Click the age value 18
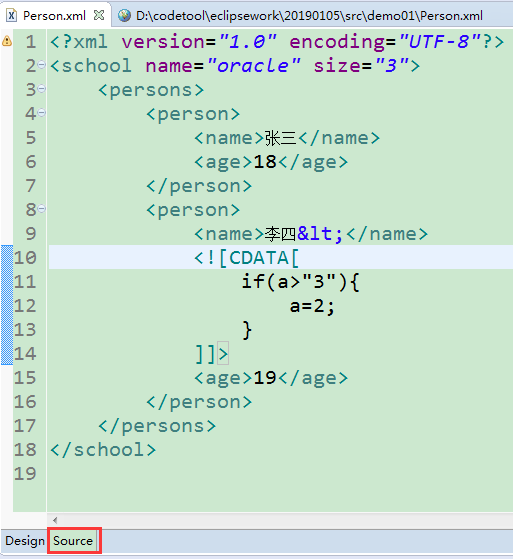Screen dimensions: 513x559 pyautogui.click(x=265, y=162)
